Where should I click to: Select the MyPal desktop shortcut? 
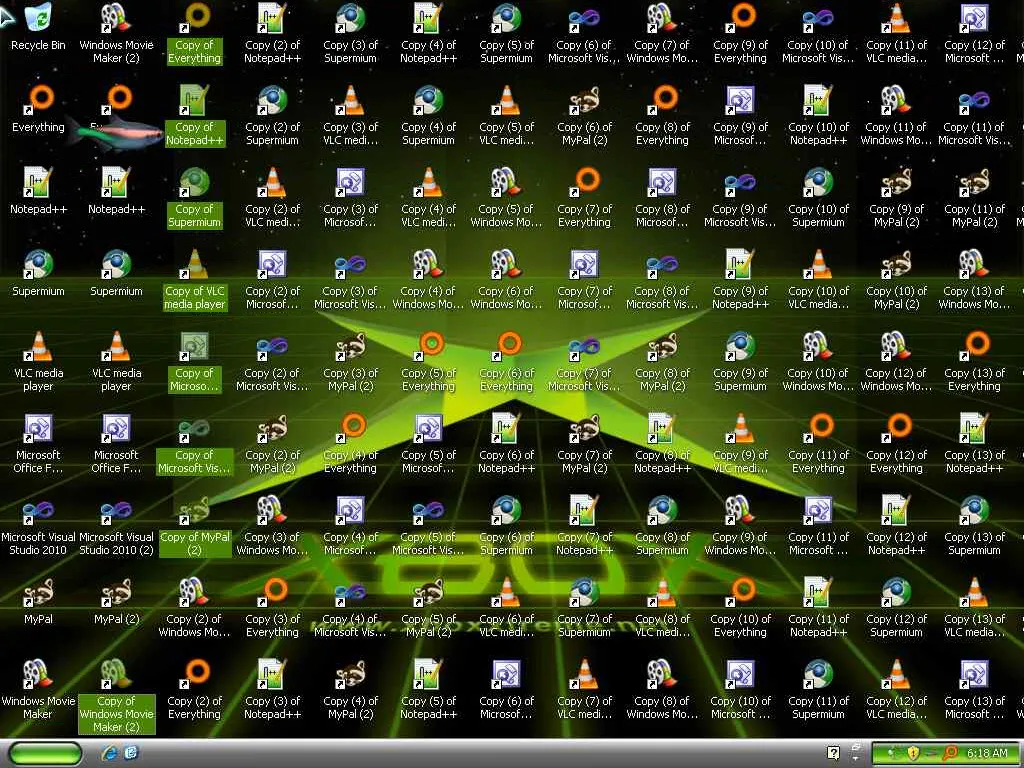point(38,600)
